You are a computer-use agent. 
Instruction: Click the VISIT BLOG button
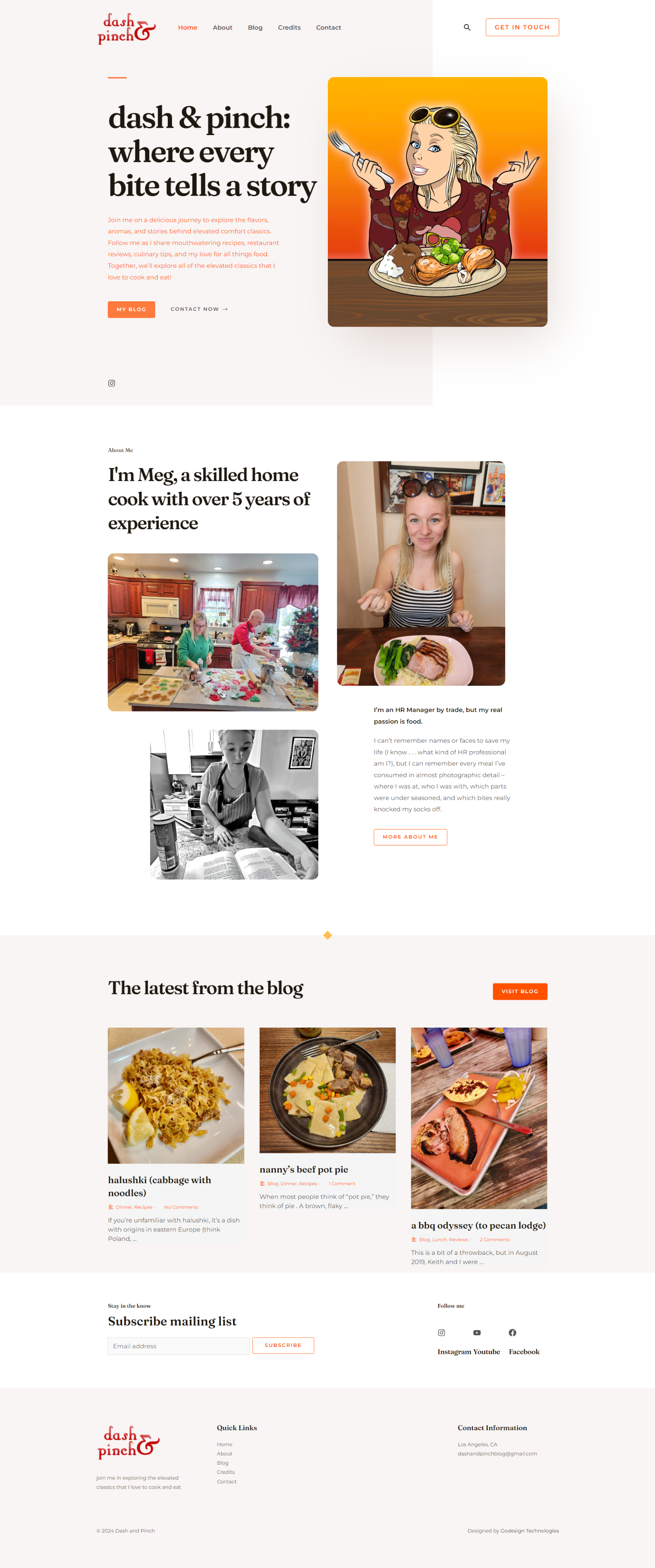pyautogui.click(x=520, y=991)
